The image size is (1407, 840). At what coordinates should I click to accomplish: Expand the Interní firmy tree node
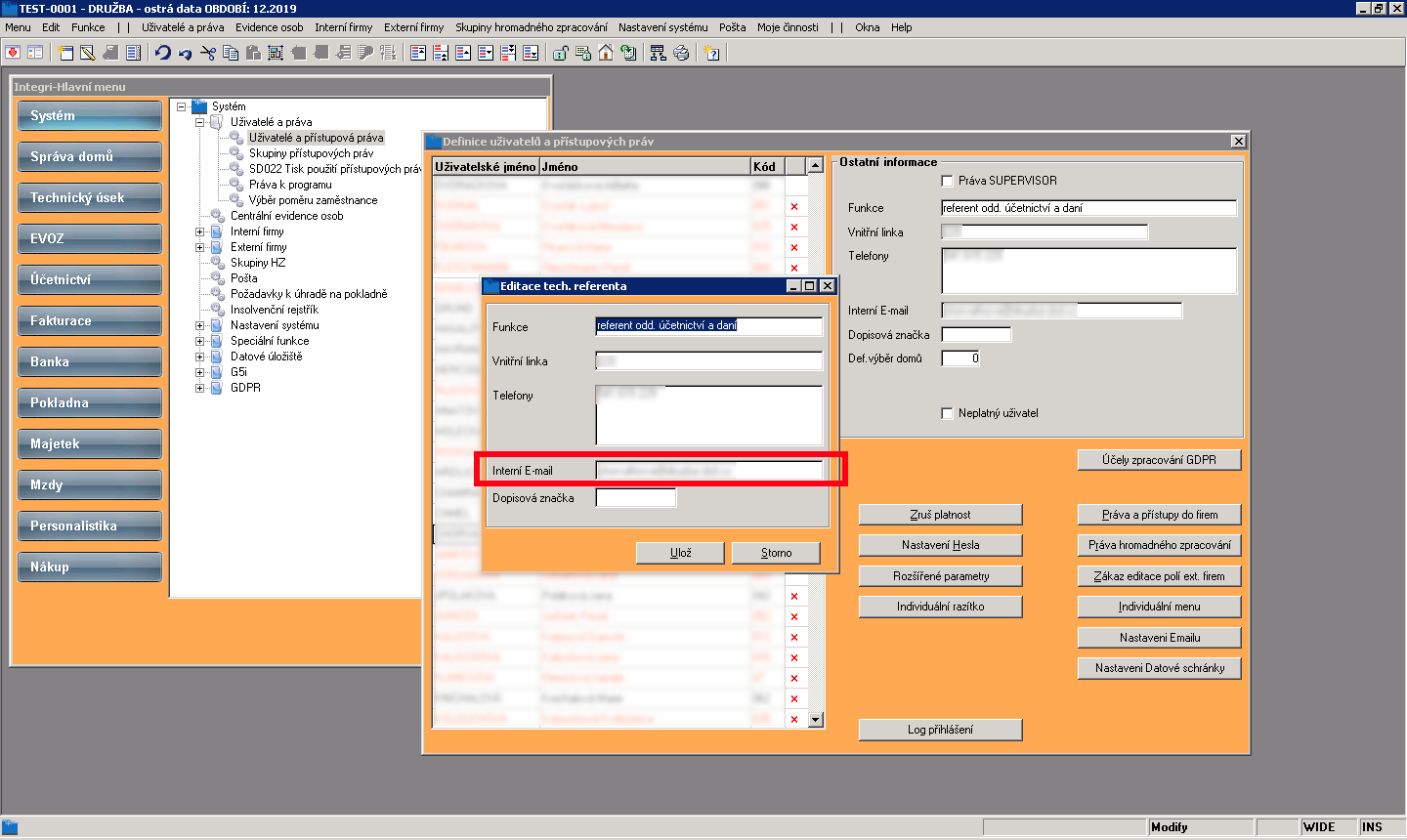click(200, 231)
